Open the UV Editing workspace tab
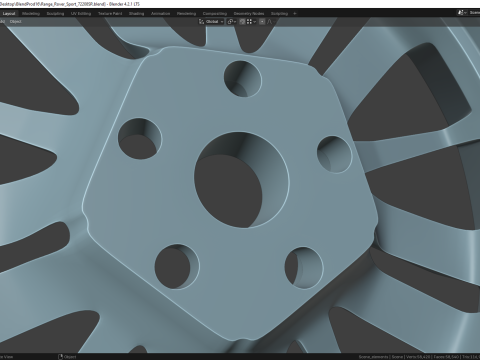This screenshot has height=360, width=480. (81, 14)
